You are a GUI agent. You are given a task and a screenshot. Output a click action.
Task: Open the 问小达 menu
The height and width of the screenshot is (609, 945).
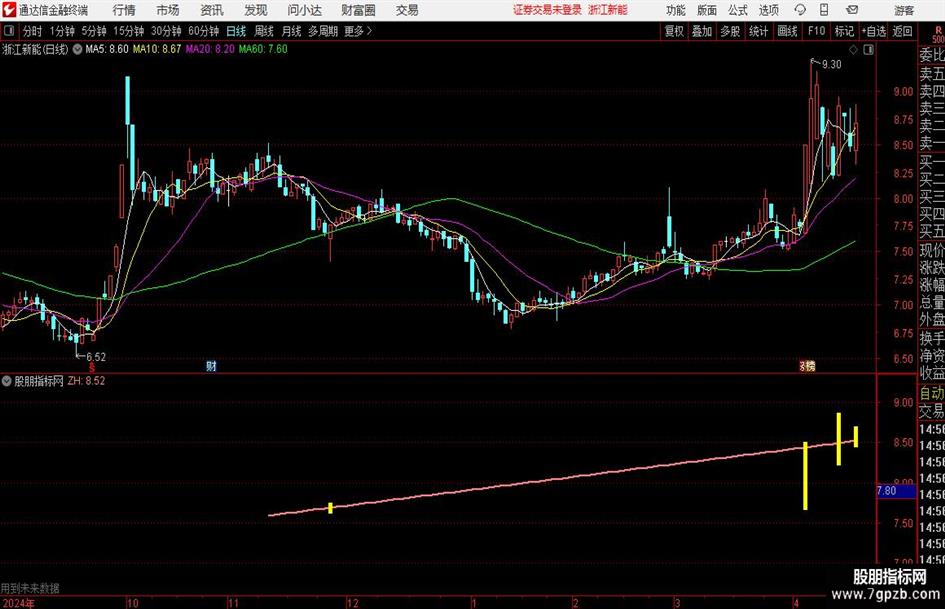tap(304, 10)
